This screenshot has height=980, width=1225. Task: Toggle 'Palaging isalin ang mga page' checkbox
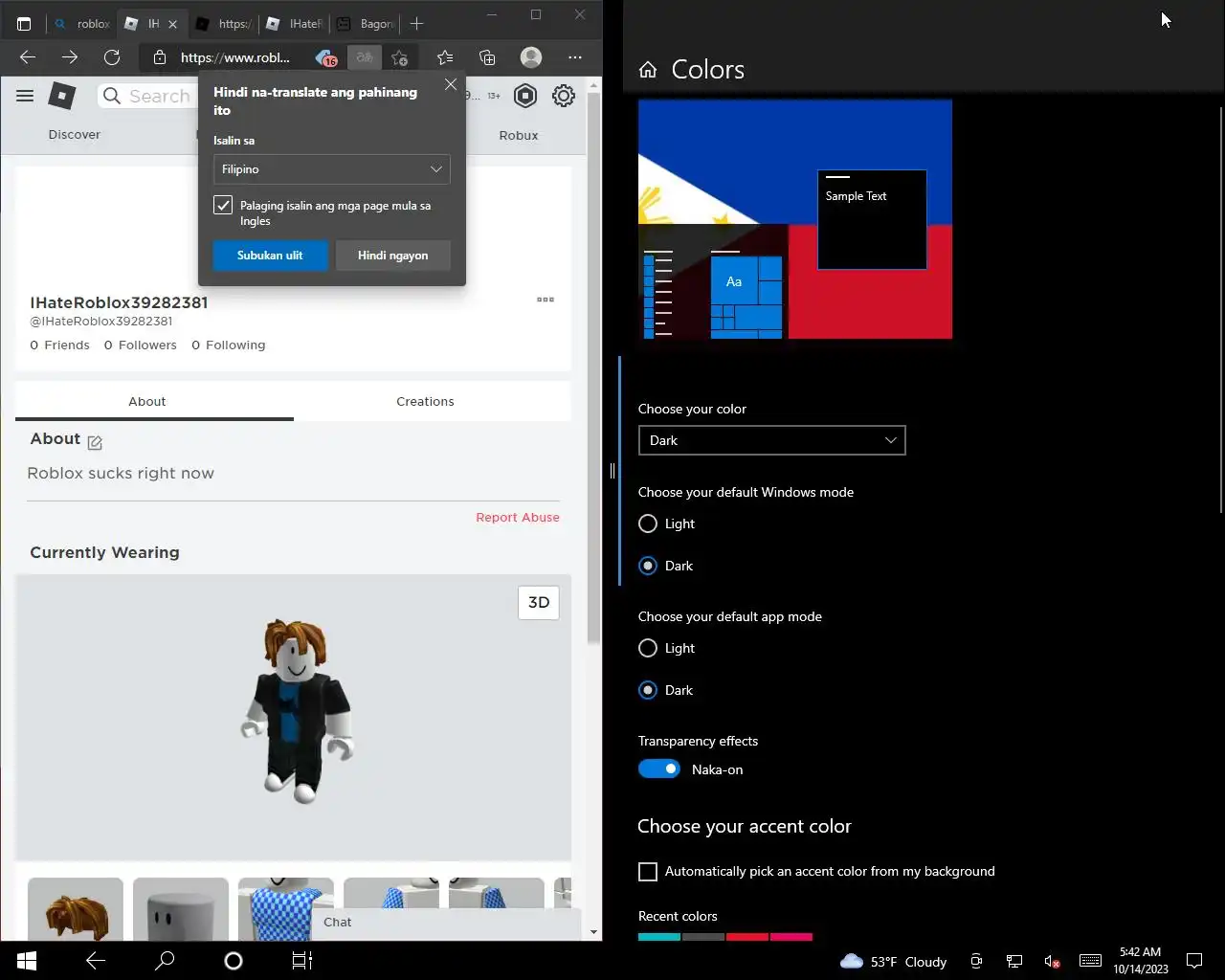223,205
